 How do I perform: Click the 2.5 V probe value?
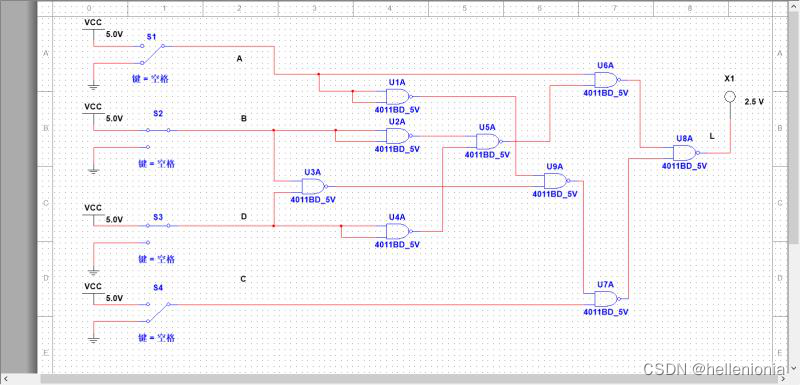coord(754,101)
